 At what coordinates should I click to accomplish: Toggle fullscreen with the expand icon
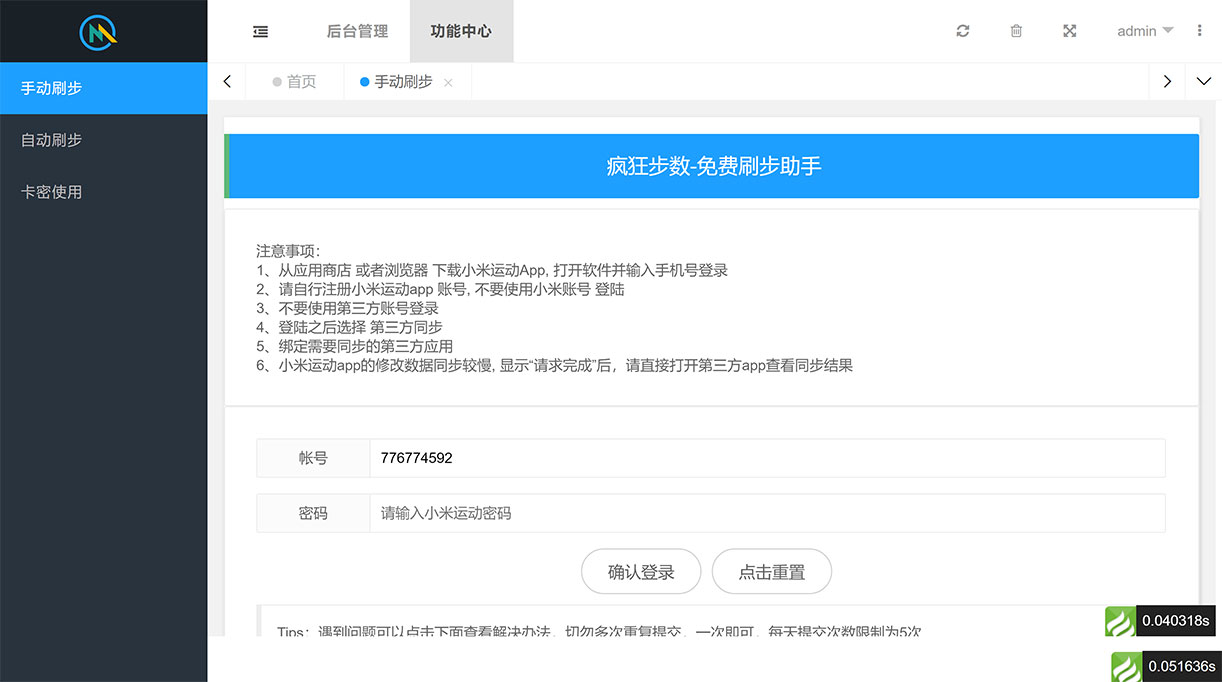point(1069,31)
